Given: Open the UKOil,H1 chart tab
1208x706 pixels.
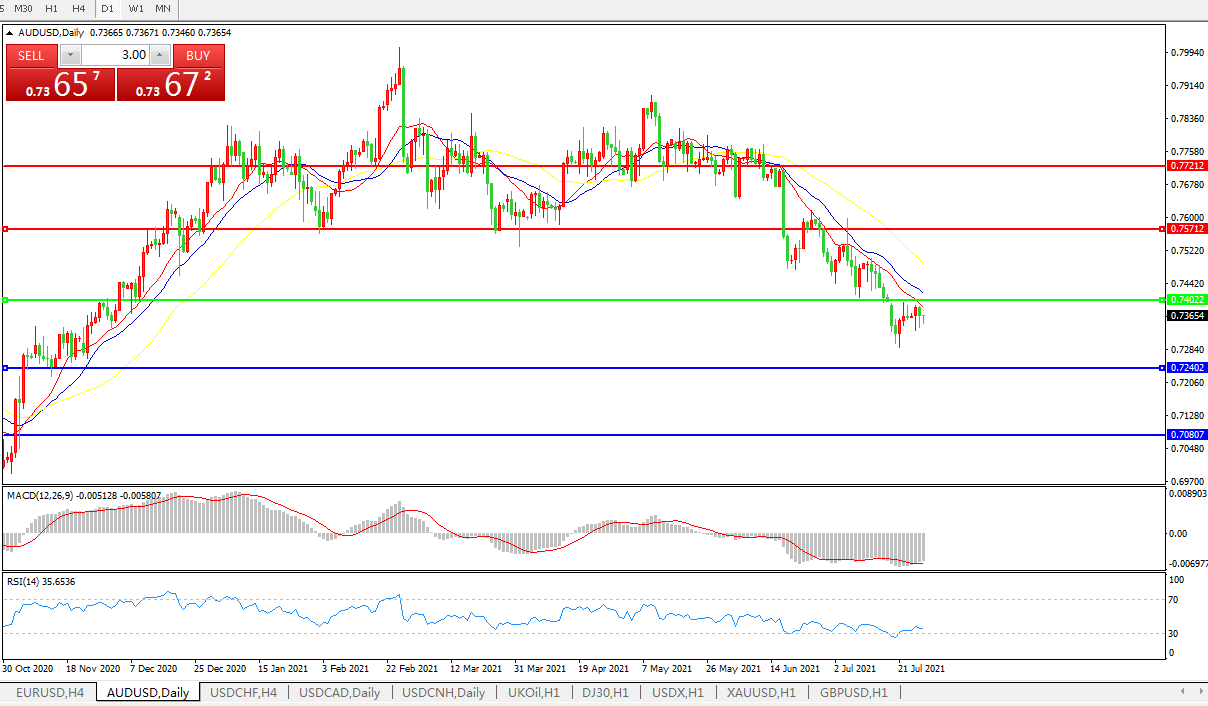Looking at the screenshot, I should click(x=533, y=692).
